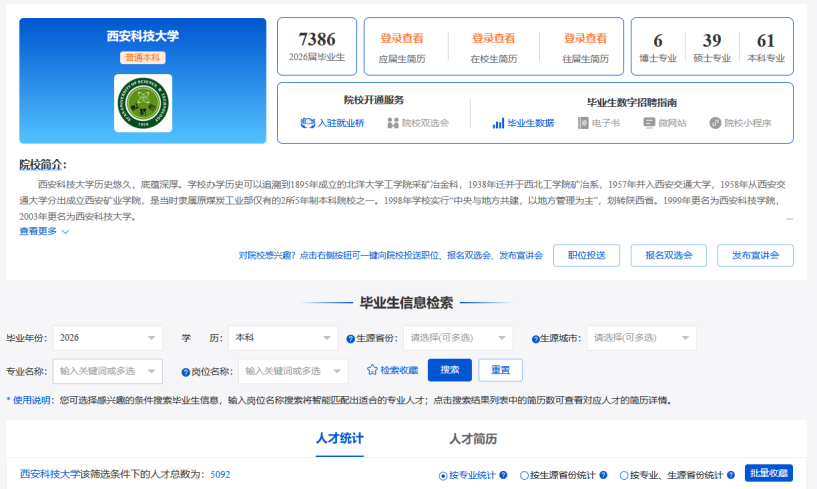817x489 pixels.
Task: Click help icon beside 生源城市 label
Action: tap(535, 339)
